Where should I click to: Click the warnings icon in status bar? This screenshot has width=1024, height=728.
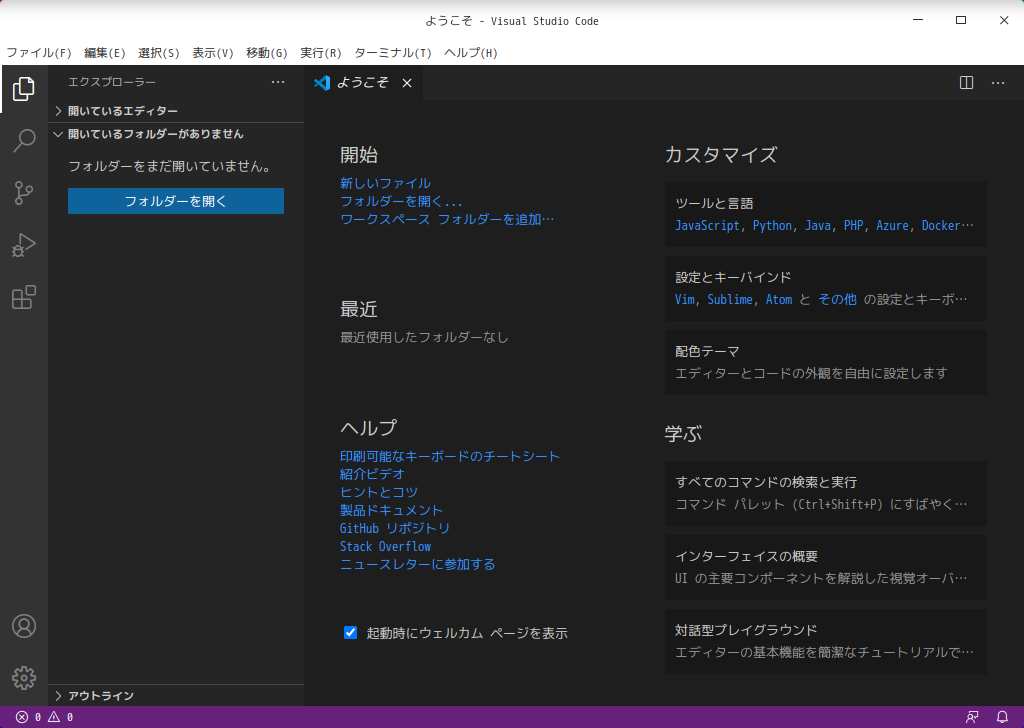54,717
